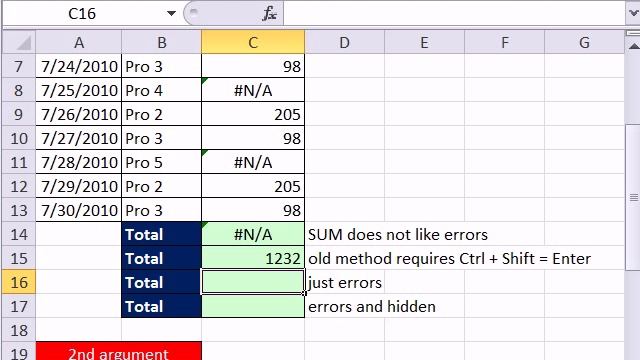This screenshot has height=360, width=640.
Task: Click the red '2nd argument' cell
Action: (119, 351)
